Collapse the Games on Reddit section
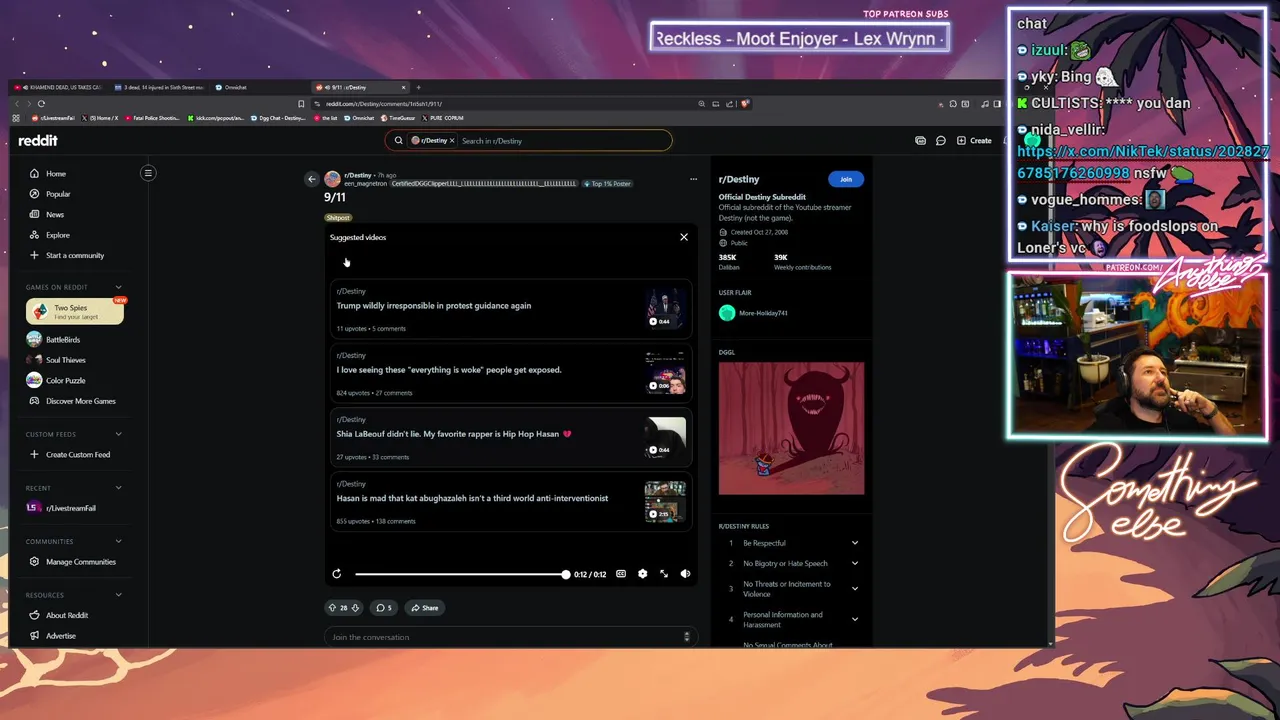Screen dimensions: 1280x720 tap(118, 287)
